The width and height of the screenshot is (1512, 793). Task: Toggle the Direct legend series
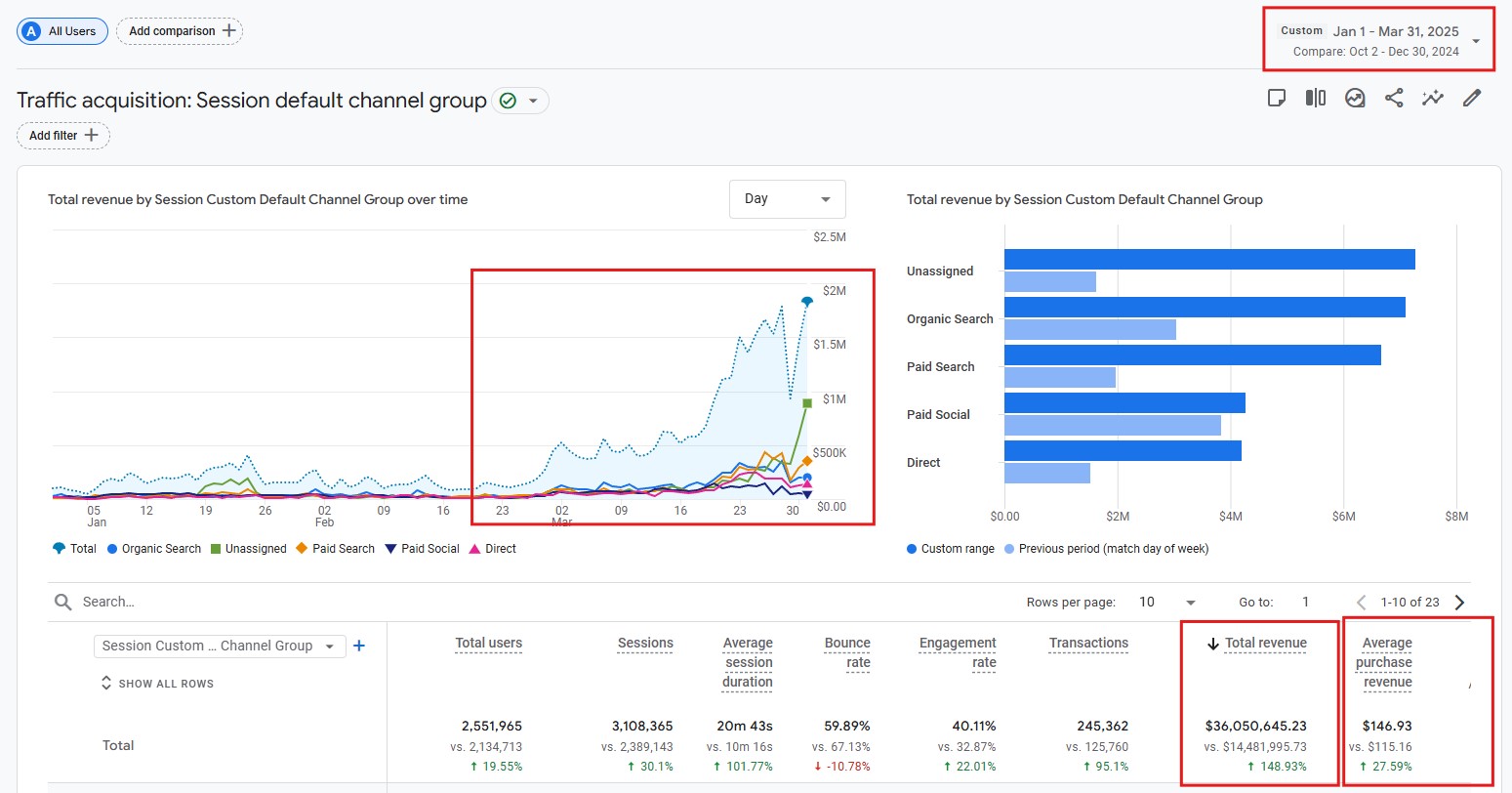[493, 549]
